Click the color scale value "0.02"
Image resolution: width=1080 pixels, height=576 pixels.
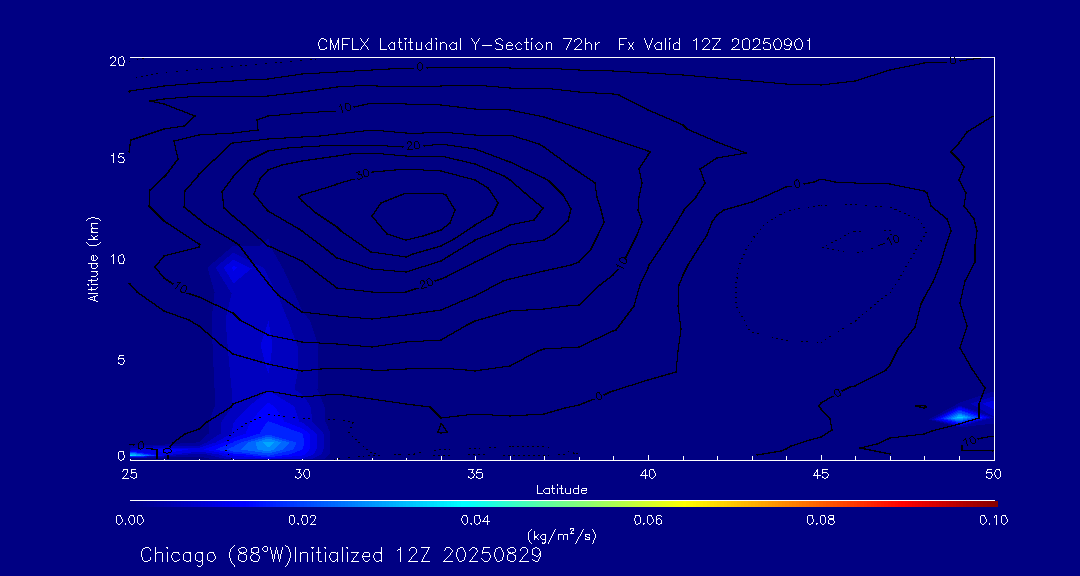tap(302, 520)
